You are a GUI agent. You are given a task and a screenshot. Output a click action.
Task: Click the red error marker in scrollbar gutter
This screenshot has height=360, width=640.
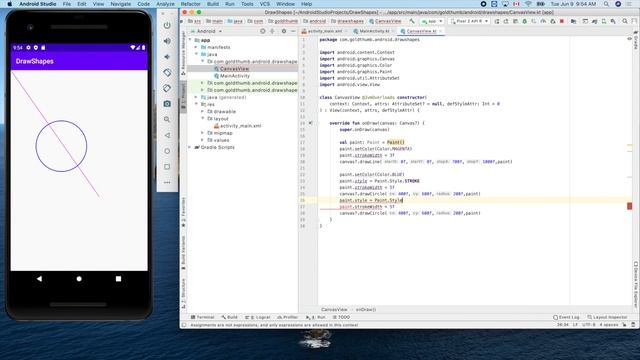629,207
